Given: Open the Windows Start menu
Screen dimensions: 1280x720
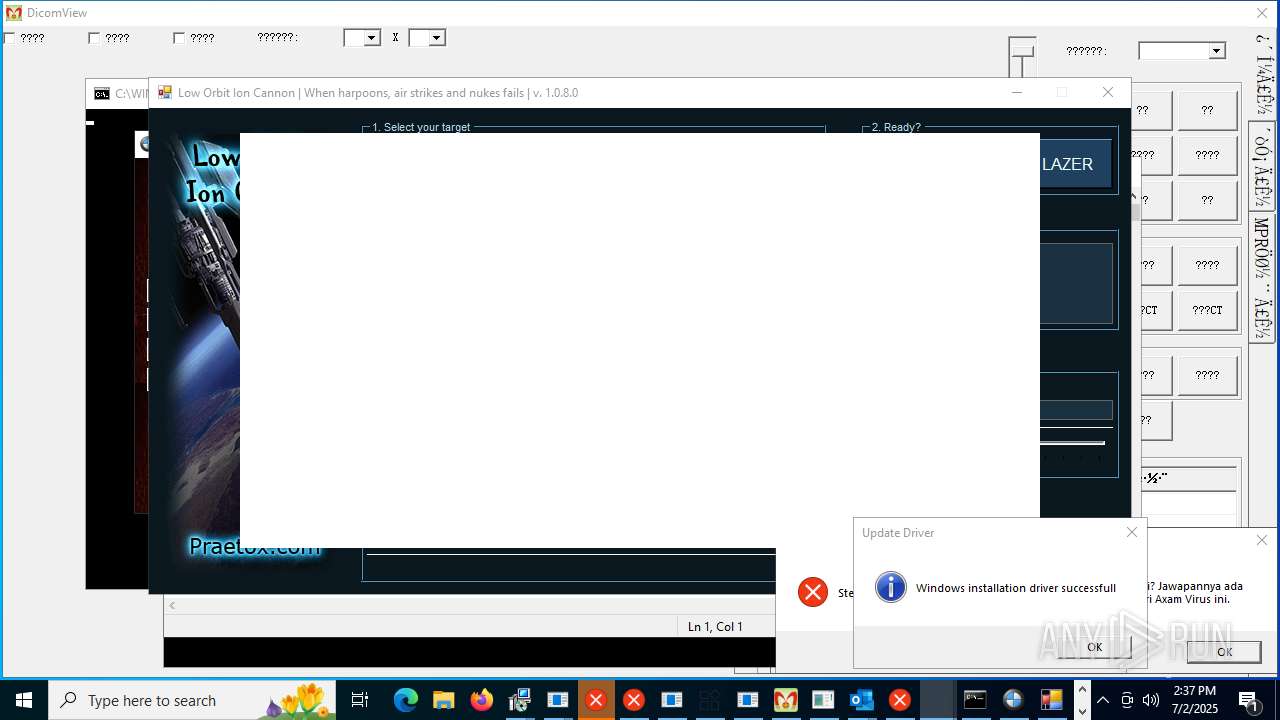Looking at the screenshot, I should [24, 700].
